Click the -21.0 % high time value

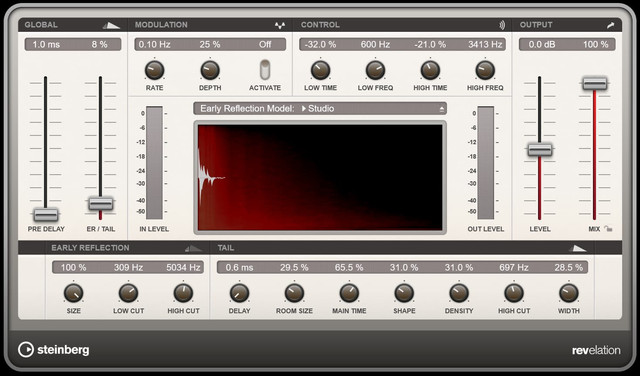click(430, 44)
